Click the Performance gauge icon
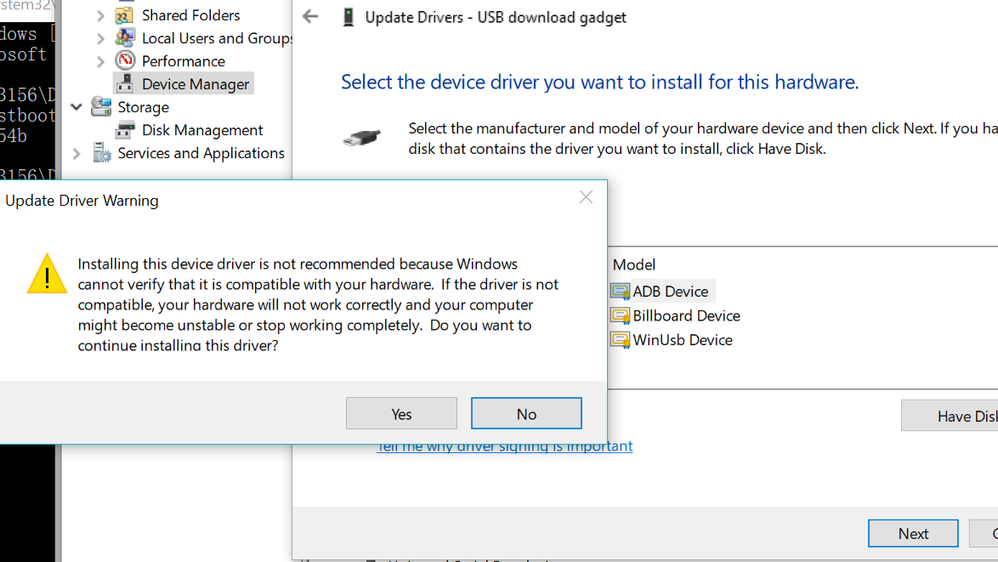998x562 pixels. tap(125, 60)
